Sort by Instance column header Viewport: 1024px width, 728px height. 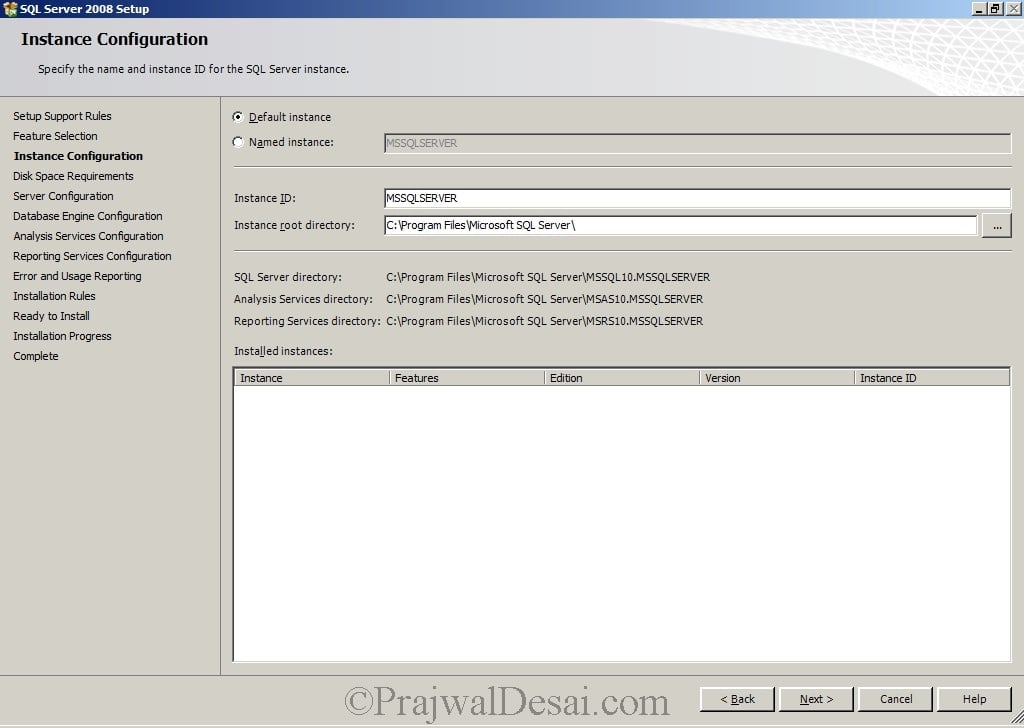[312, 378]
